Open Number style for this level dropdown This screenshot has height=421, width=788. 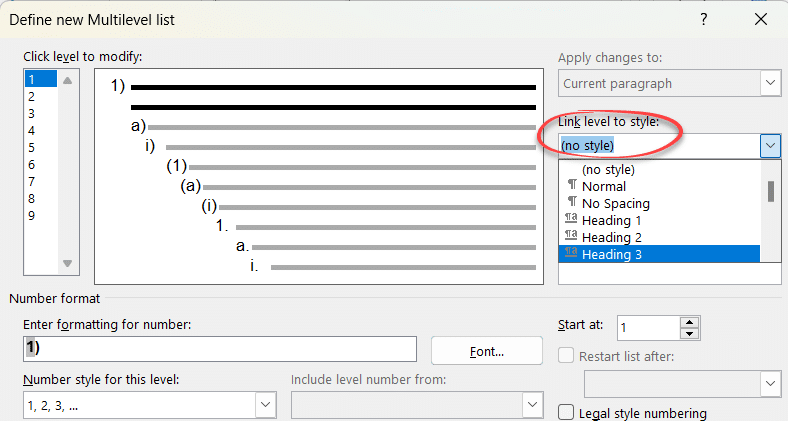[x=265, y=404]
